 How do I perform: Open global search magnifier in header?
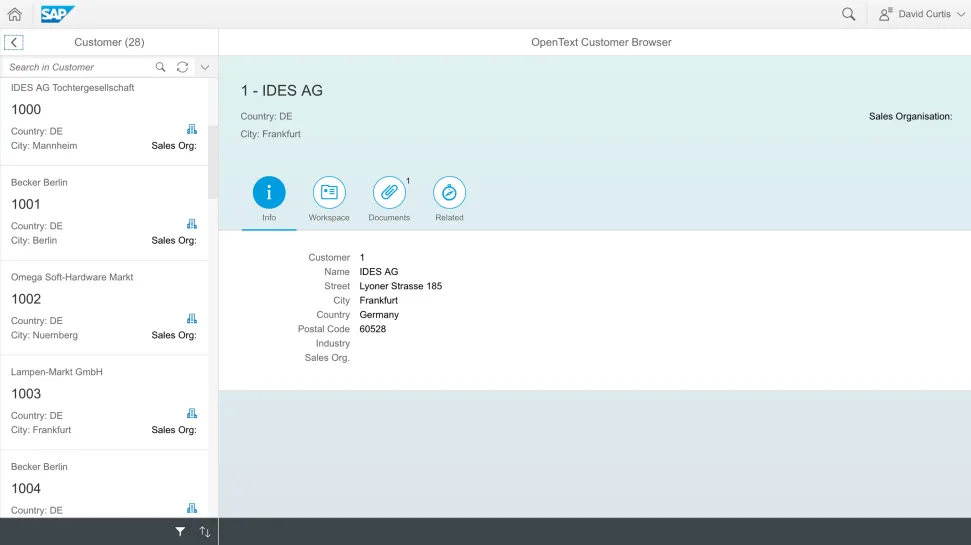point(848,14)
